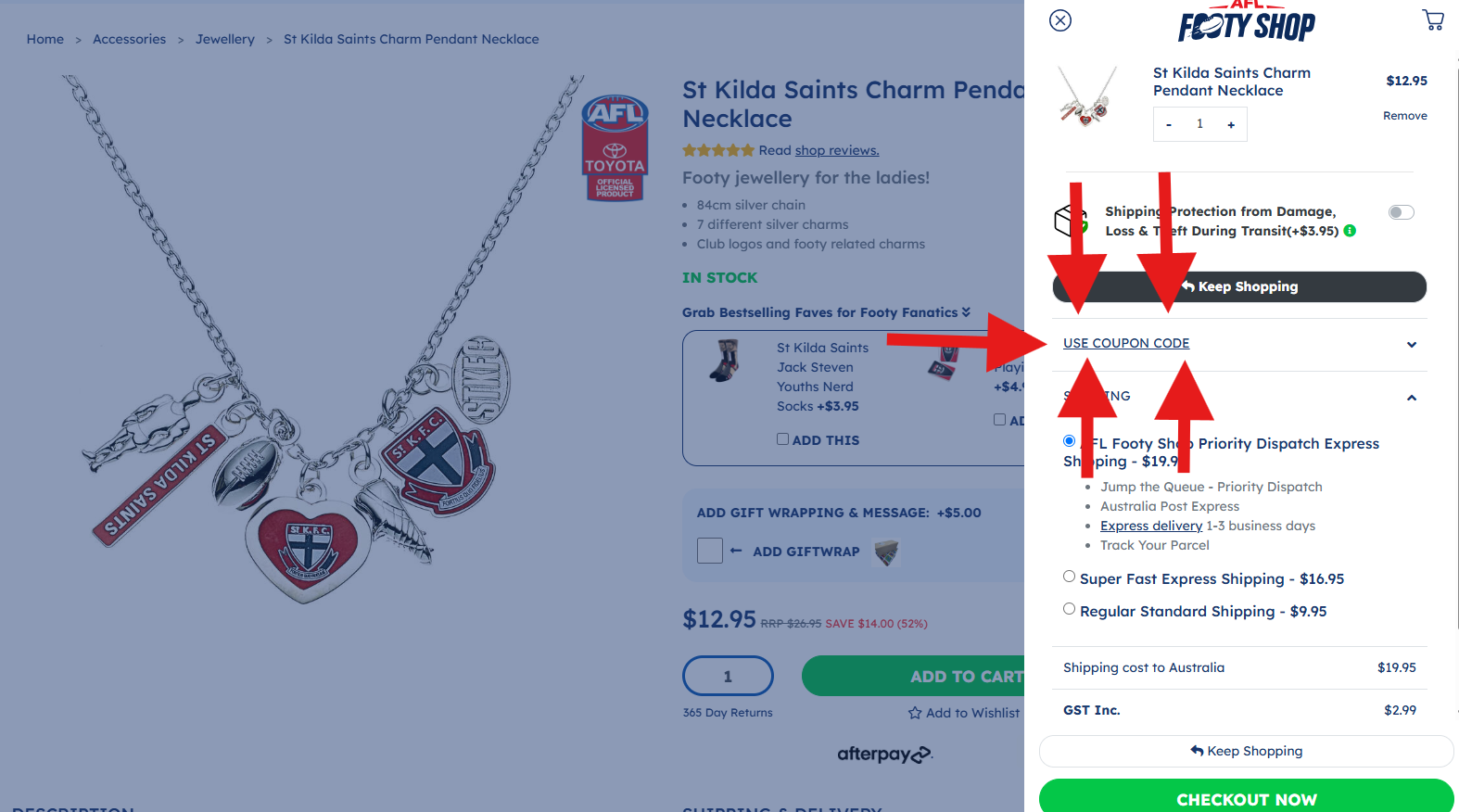Image resolution: width=1459 pixels, height=812 pixels.
Task: Remove the necklace from cart
Action: (1404, 116)
